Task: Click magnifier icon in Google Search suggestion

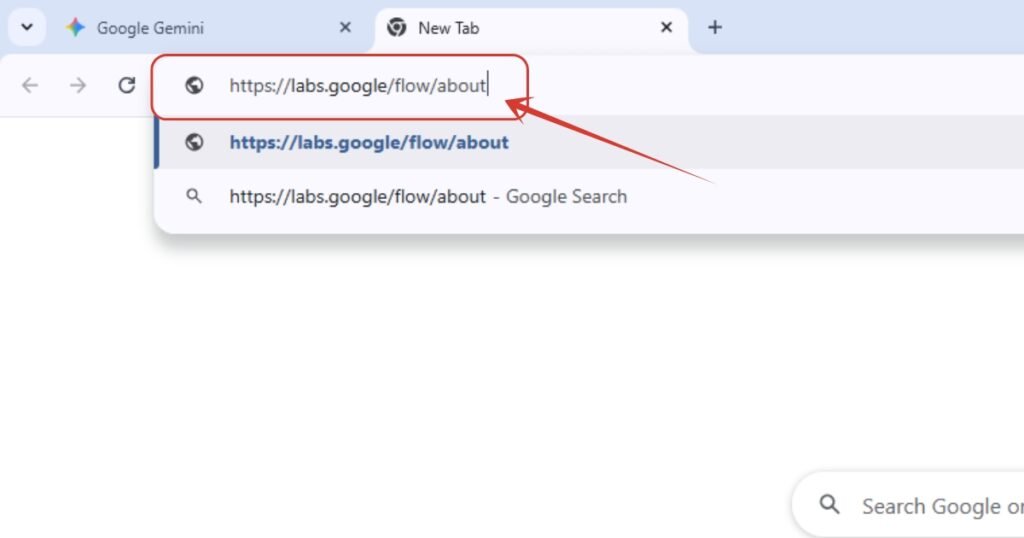Action: pyautogui.click(x=195, y=196)
